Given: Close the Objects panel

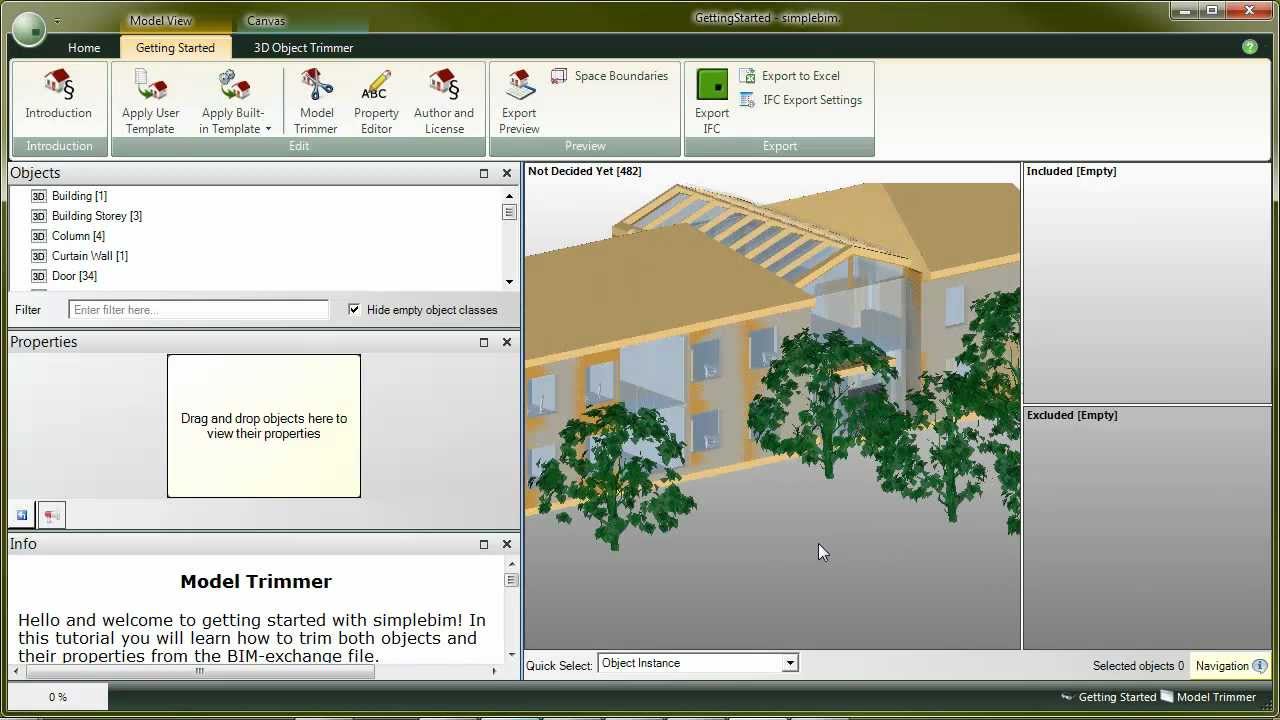Looking at the screenshot, I should [507, 173].
